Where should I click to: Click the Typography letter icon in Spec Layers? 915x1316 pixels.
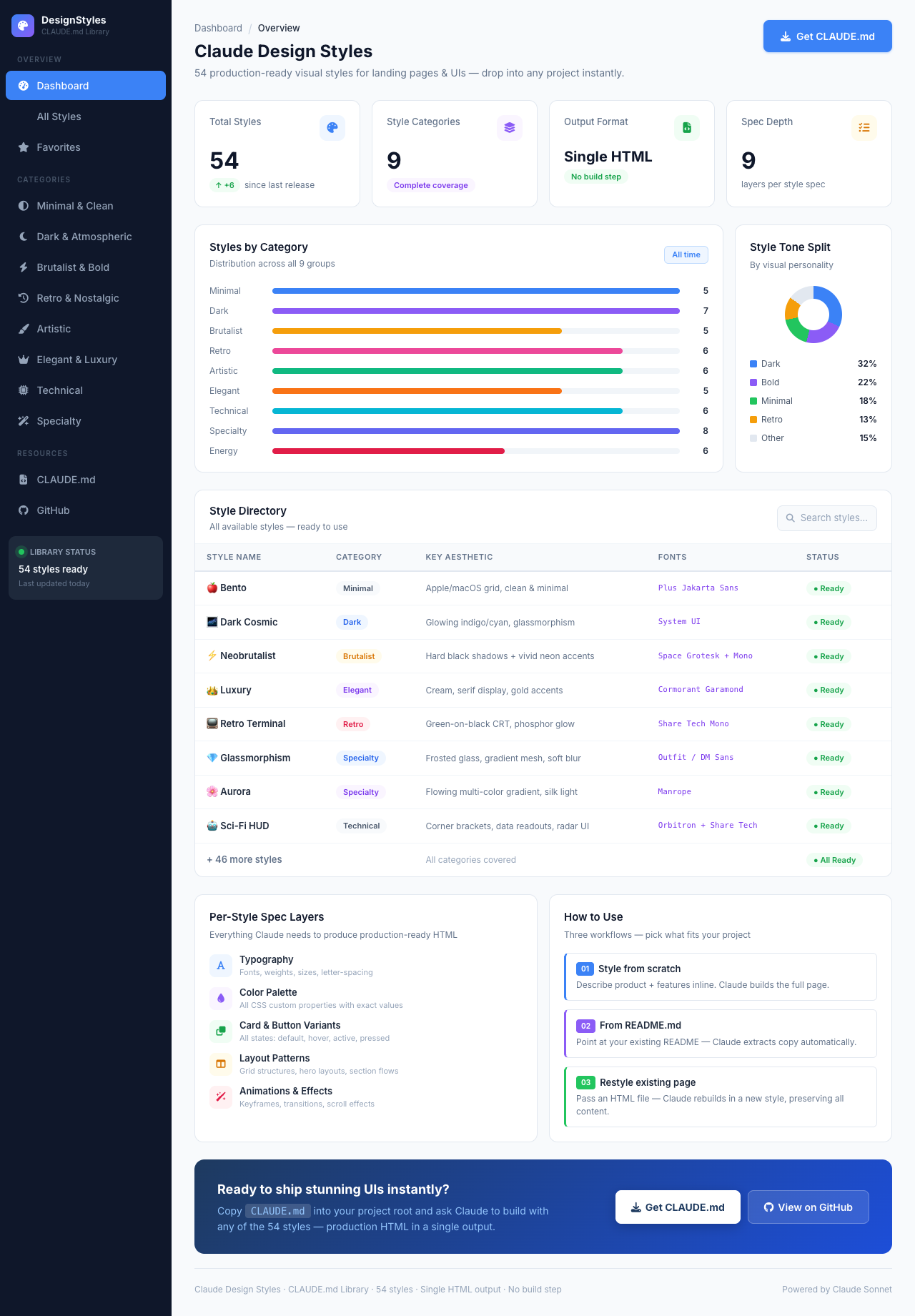pyautogui.click(x=221, y=966)
